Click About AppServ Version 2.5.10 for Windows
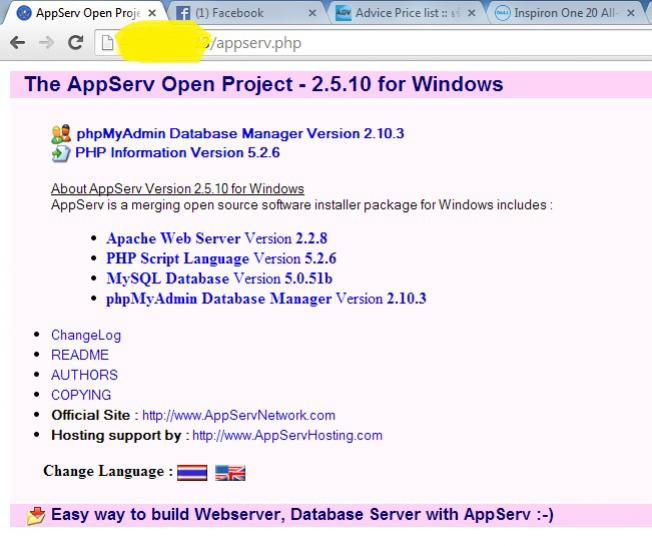This screenshot has height=546, width=652. click(x=178, y=188)
